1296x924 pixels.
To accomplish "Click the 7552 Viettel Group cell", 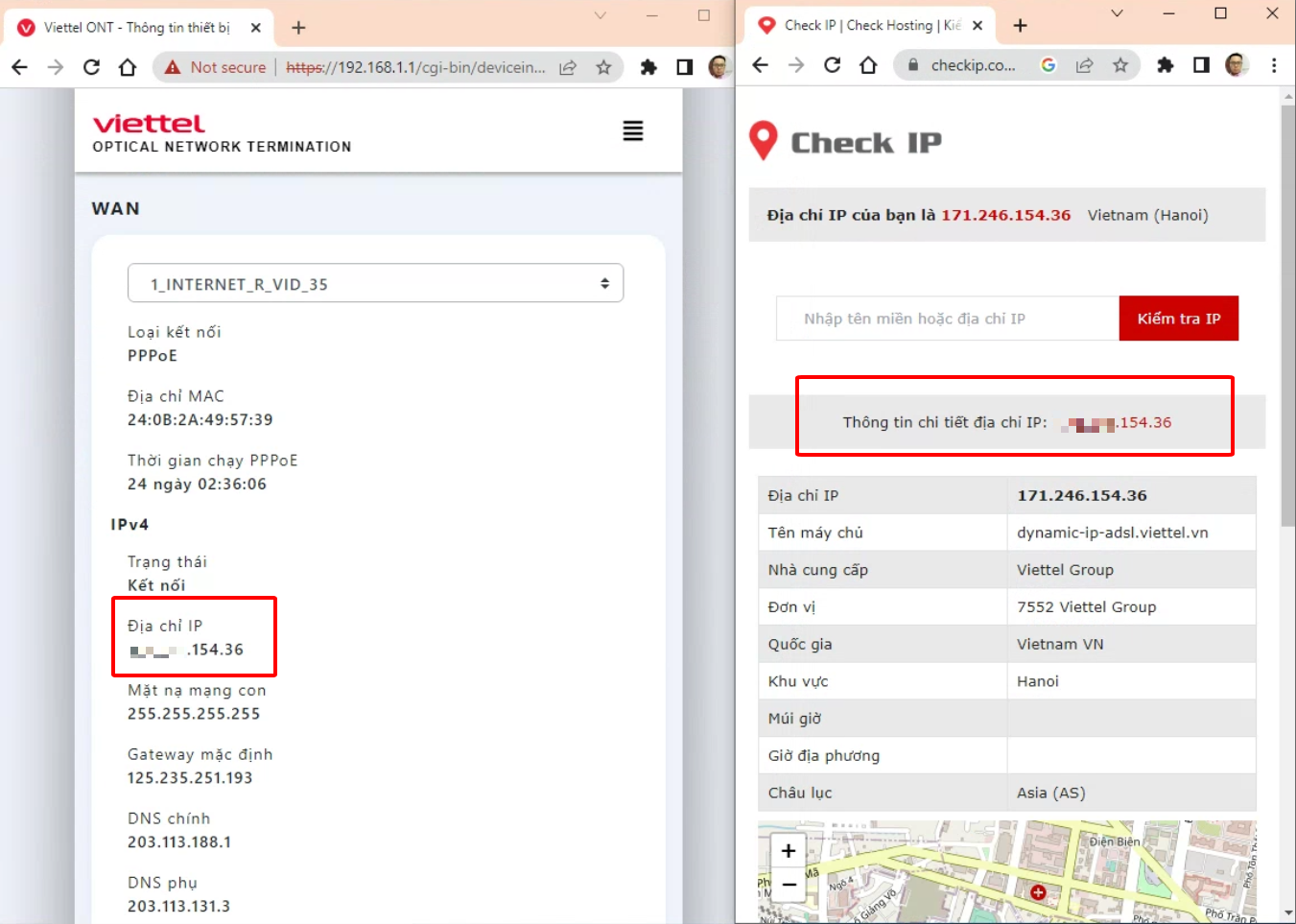I will pyautogui.click(x=1132, y=606).
